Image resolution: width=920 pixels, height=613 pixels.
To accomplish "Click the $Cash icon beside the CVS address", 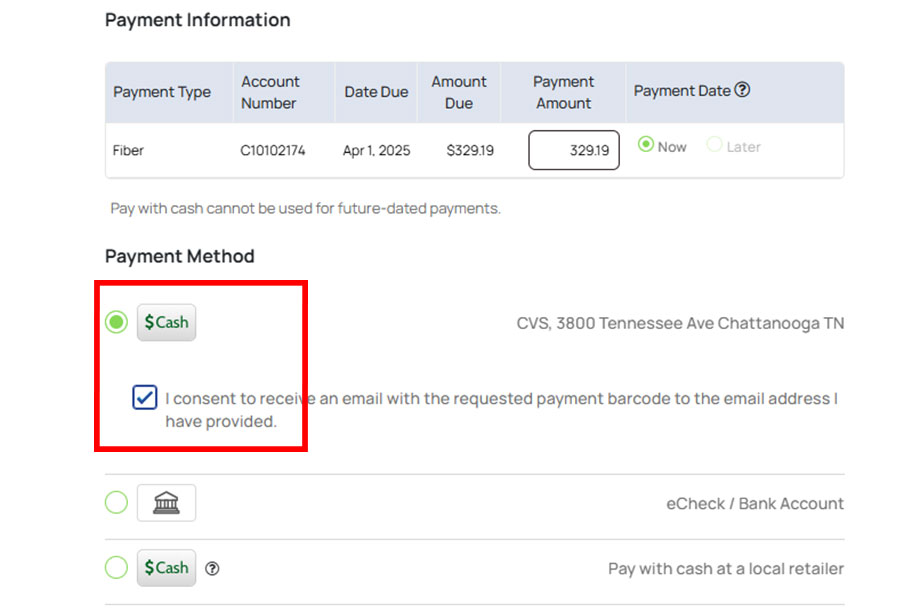I will (x=166, y=322).
